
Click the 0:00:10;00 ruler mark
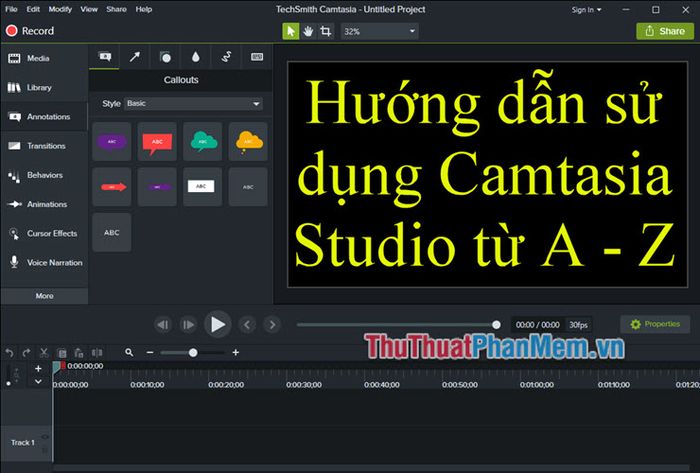(147, 385)
